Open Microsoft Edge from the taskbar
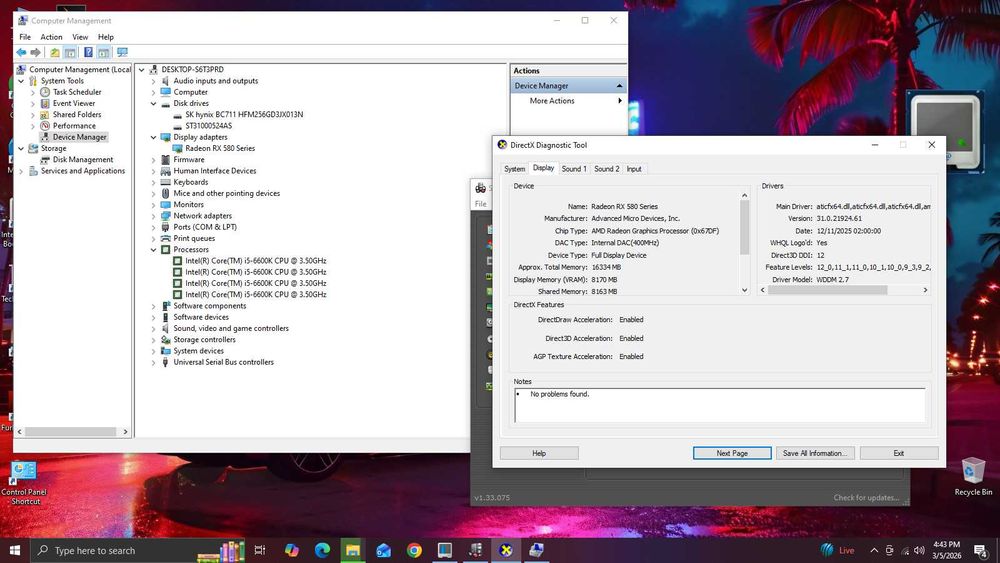The height and width of the screenshot is (563, 1000). 322,550
